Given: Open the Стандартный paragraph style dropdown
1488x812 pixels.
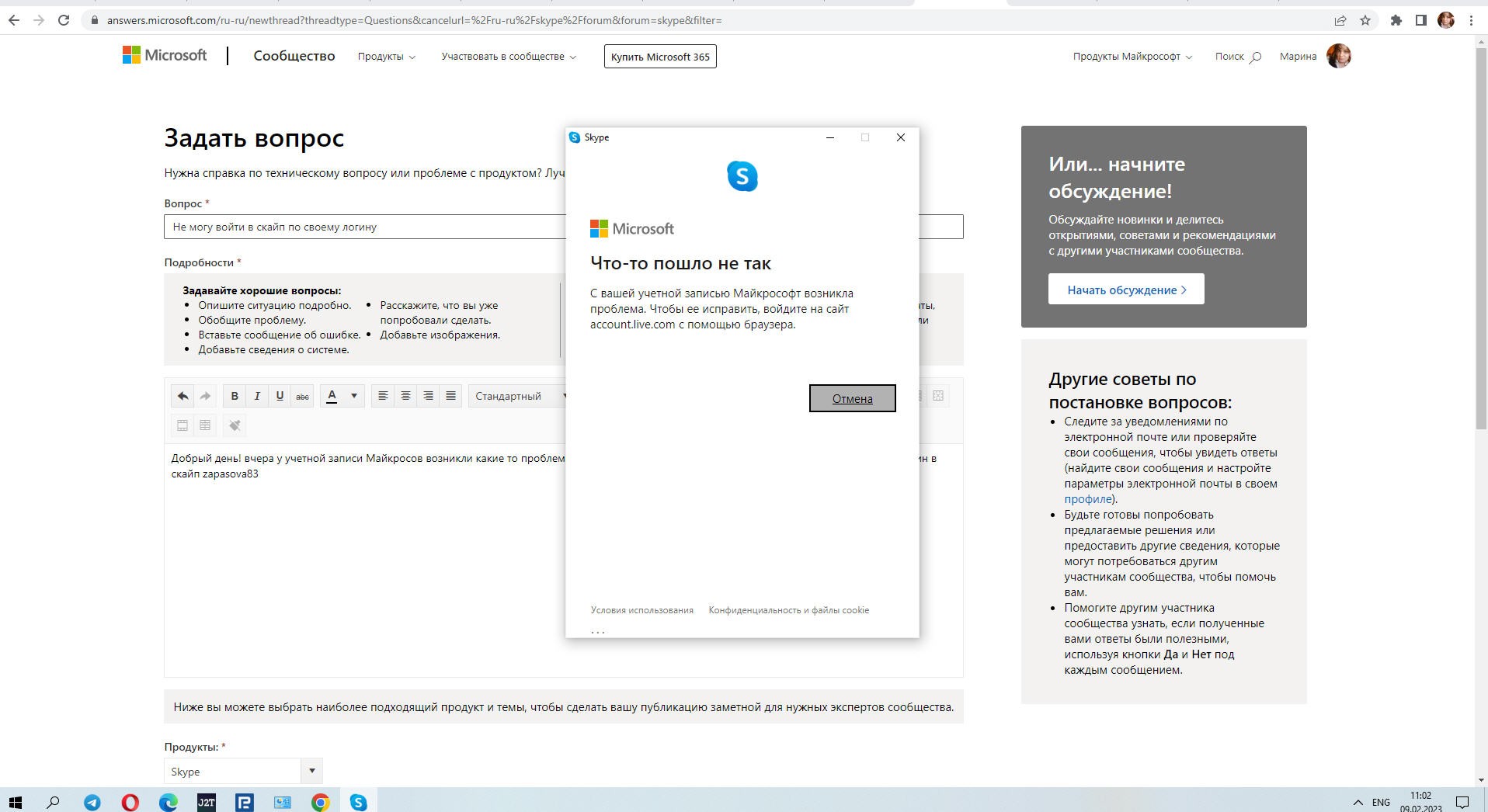Looking at the screenshot, I should 518,396.
